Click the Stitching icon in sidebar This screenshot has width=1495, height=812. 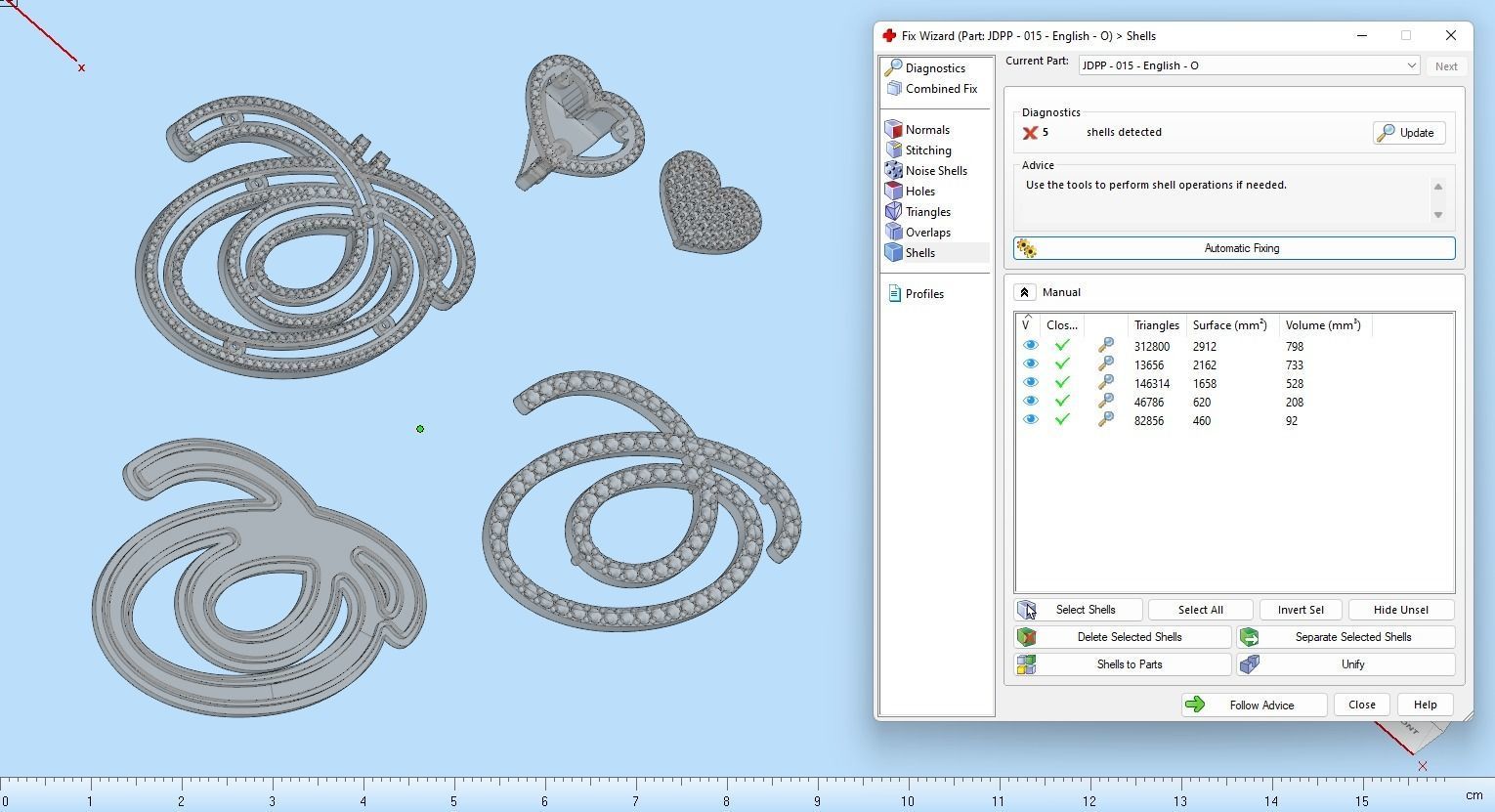pyautogui.click(x=893, y=150)
